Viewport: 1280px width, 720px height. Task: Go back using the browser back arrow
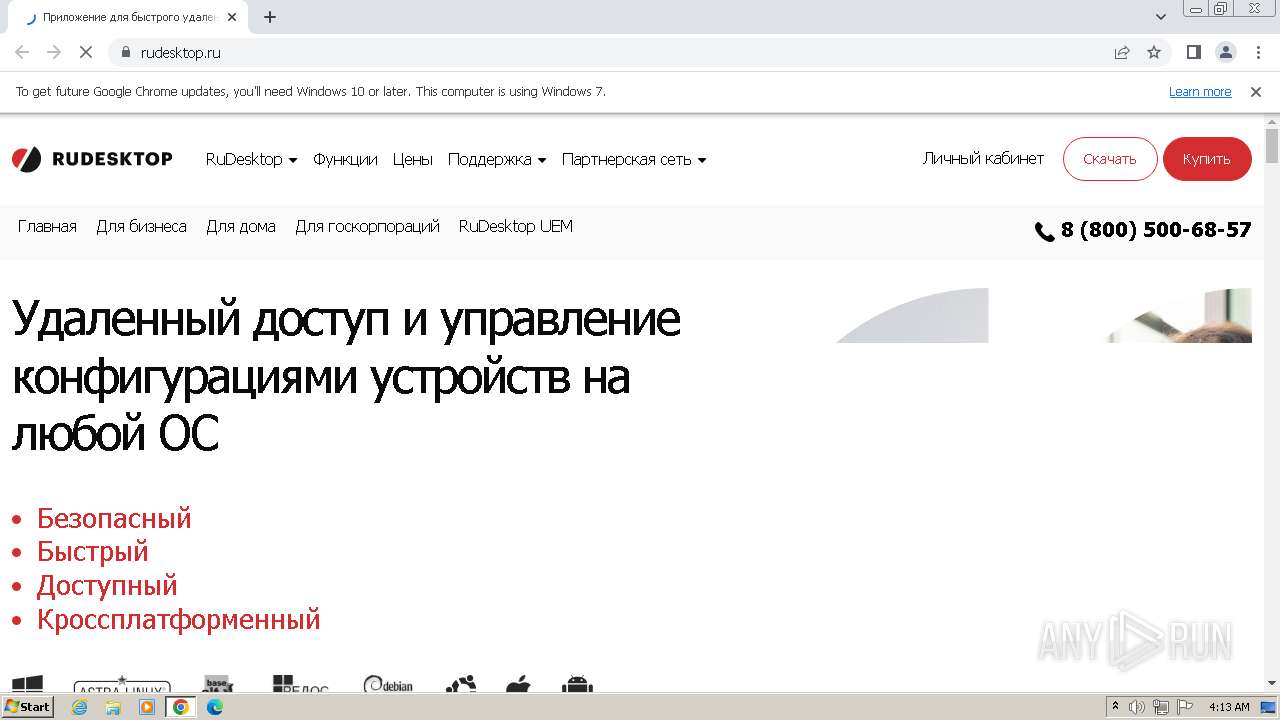point(22,52)
